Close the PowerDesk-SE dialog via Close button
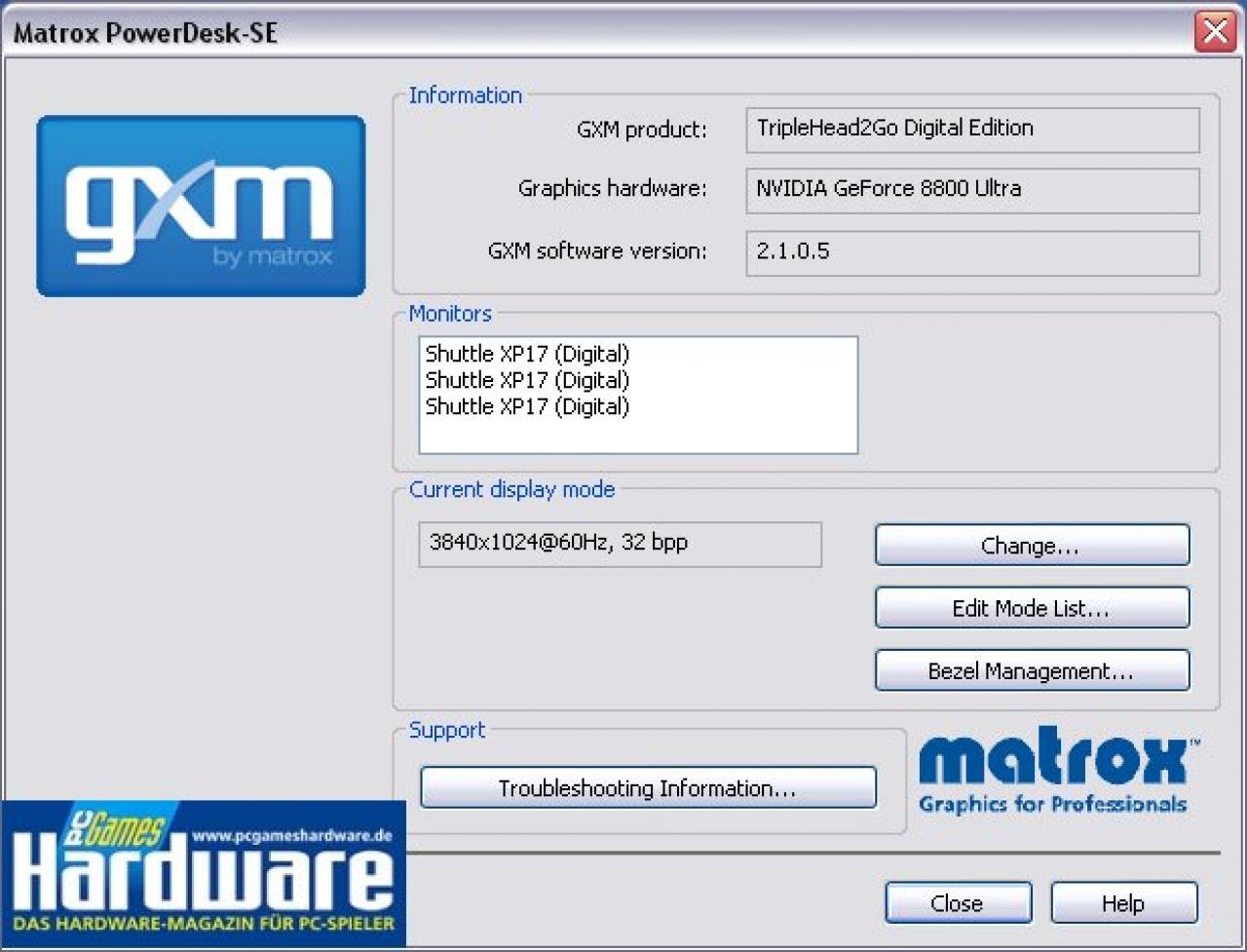Screen dimensions: 1247x952 click(958, 902)
